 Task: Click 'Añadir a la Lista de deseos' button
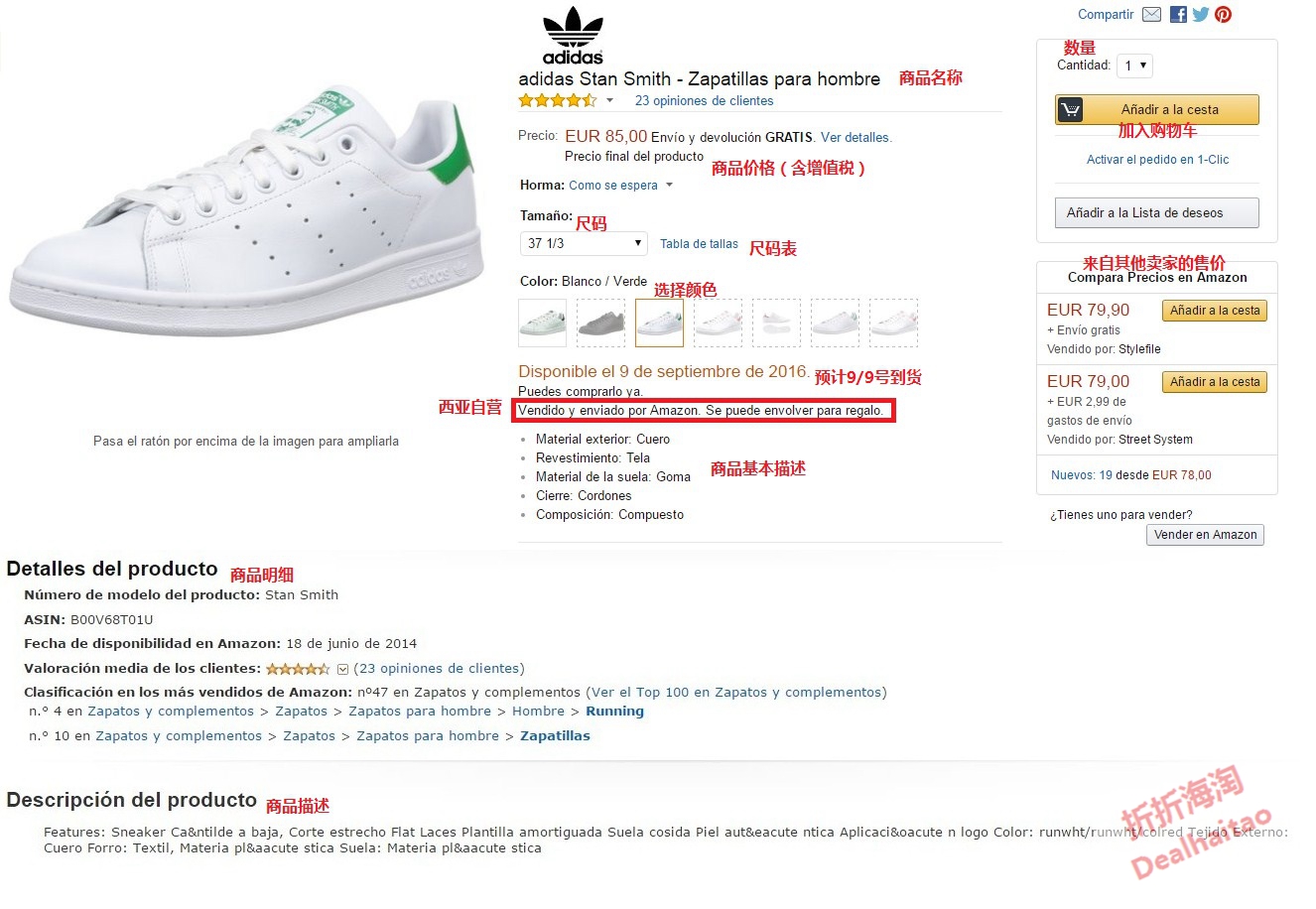tap(1156, 213)
